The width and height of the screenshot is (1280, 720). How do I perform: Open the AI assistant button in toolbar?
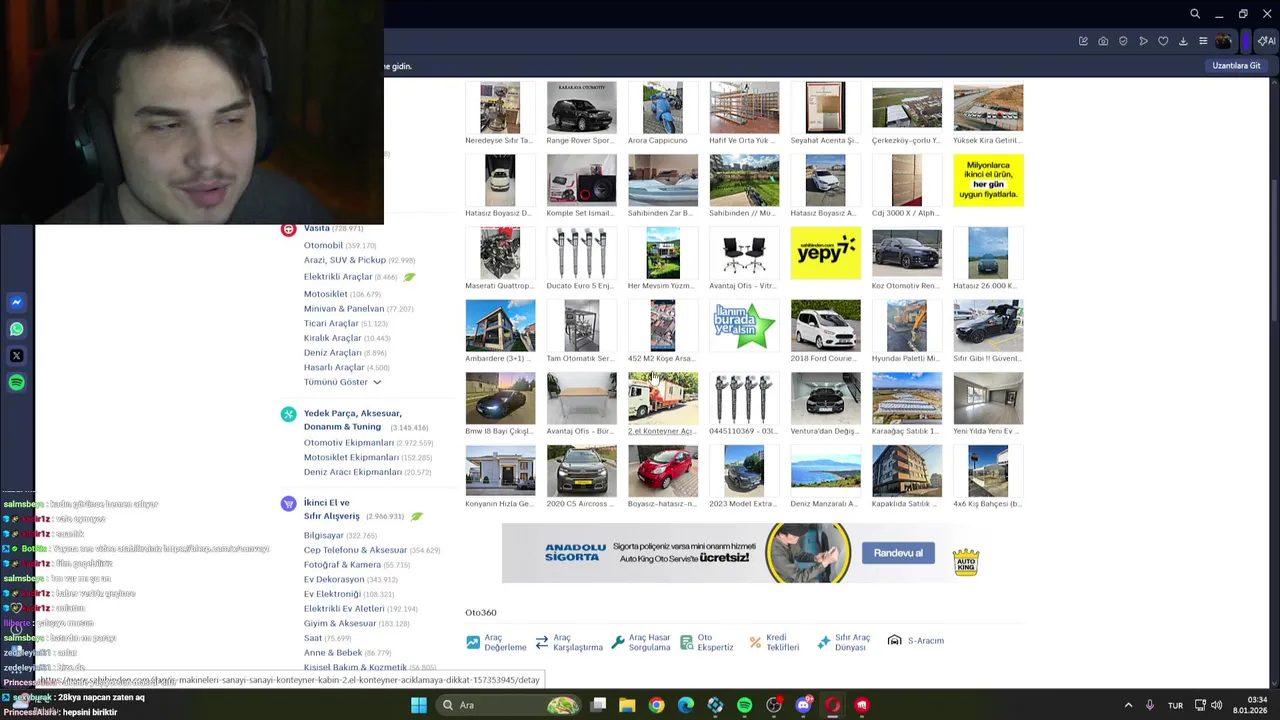1267,41
